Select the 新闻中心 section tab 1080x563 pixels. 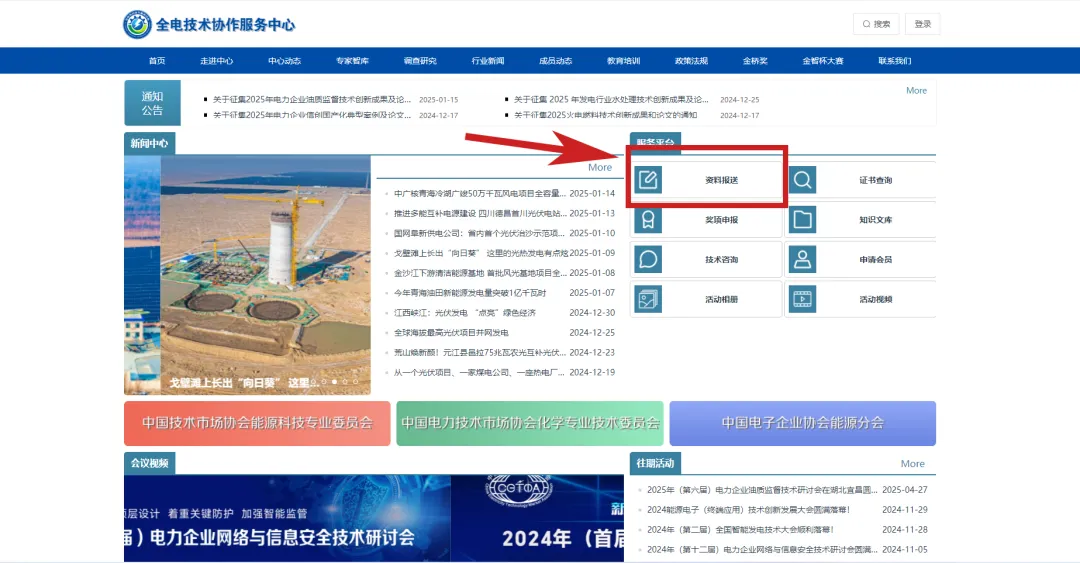tap(149, 143)
